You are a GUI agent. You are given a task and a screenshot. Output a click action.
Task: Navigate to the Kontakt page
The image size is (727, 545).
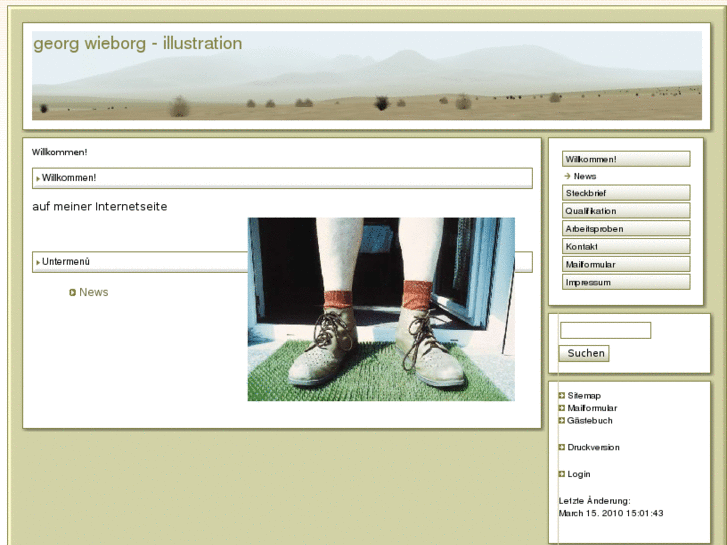pyautogui.click(x=626, y=246)
